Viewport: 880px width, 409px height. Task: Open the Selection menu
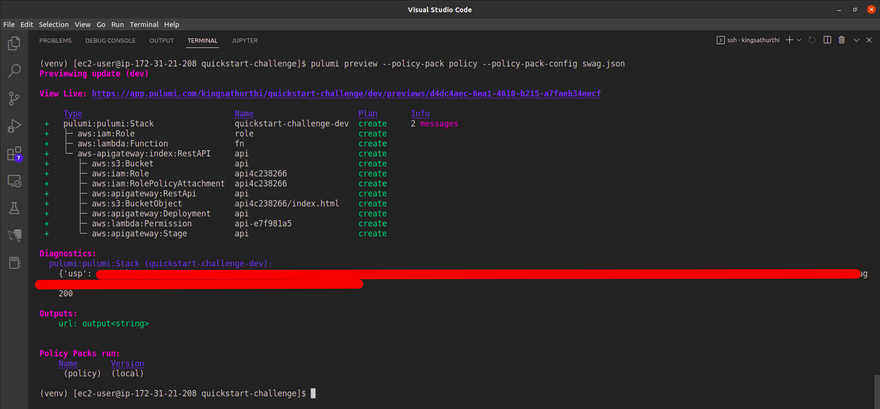54,23
